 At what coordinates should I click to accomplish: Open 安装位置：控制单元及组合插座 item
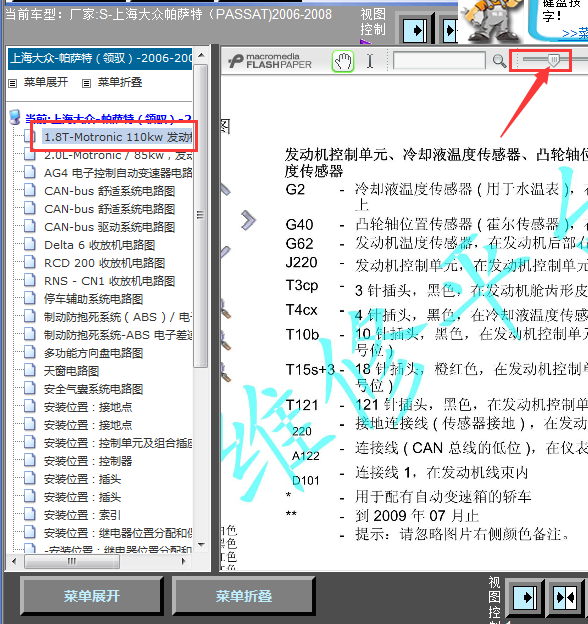pyautogui.click(x=118, y=443)
